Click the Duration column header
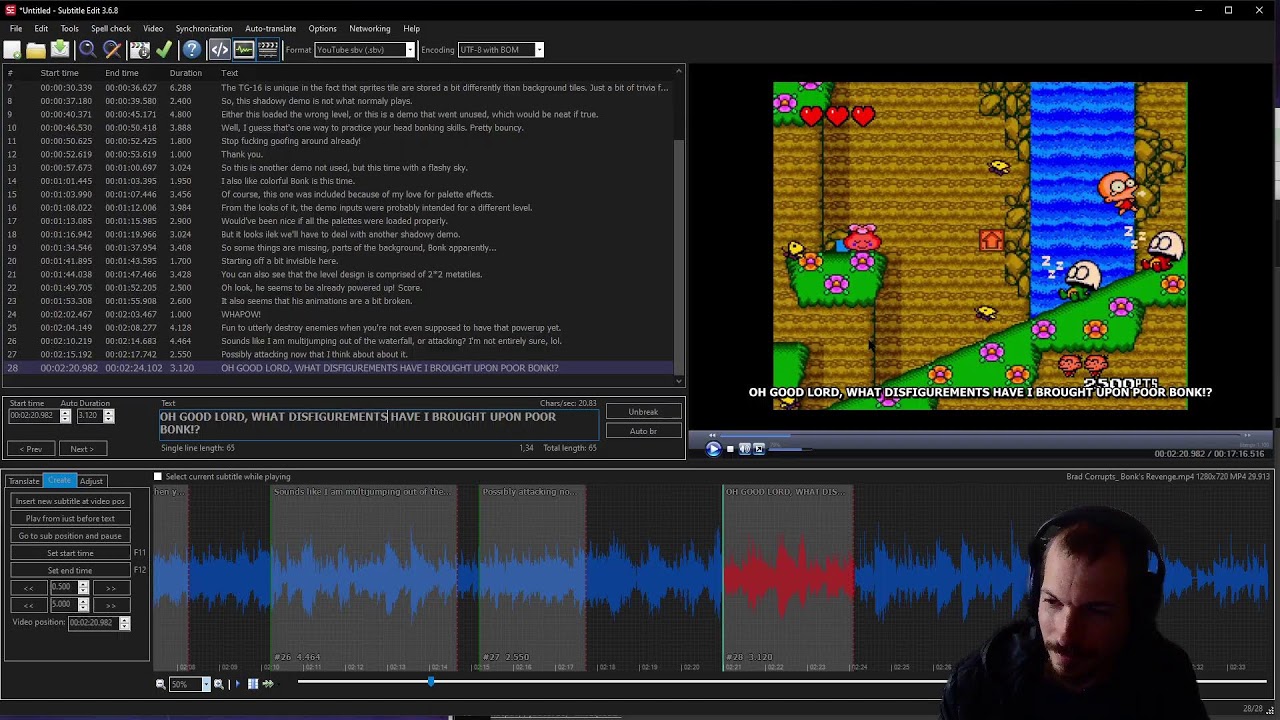The height and width of the screenshot is (720, 1280). coord(185,73)
